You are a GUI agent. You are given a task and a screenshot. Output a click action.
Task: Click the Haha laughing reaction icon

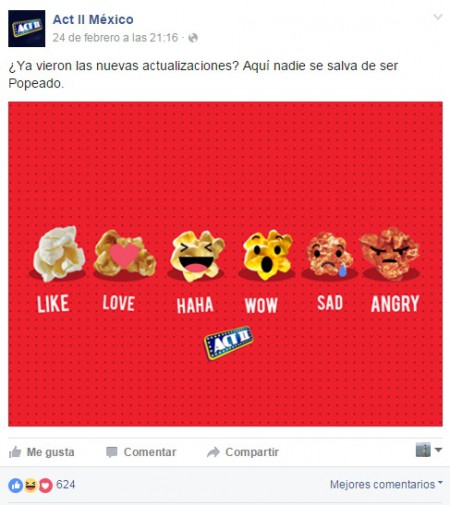tap(30, 485)
